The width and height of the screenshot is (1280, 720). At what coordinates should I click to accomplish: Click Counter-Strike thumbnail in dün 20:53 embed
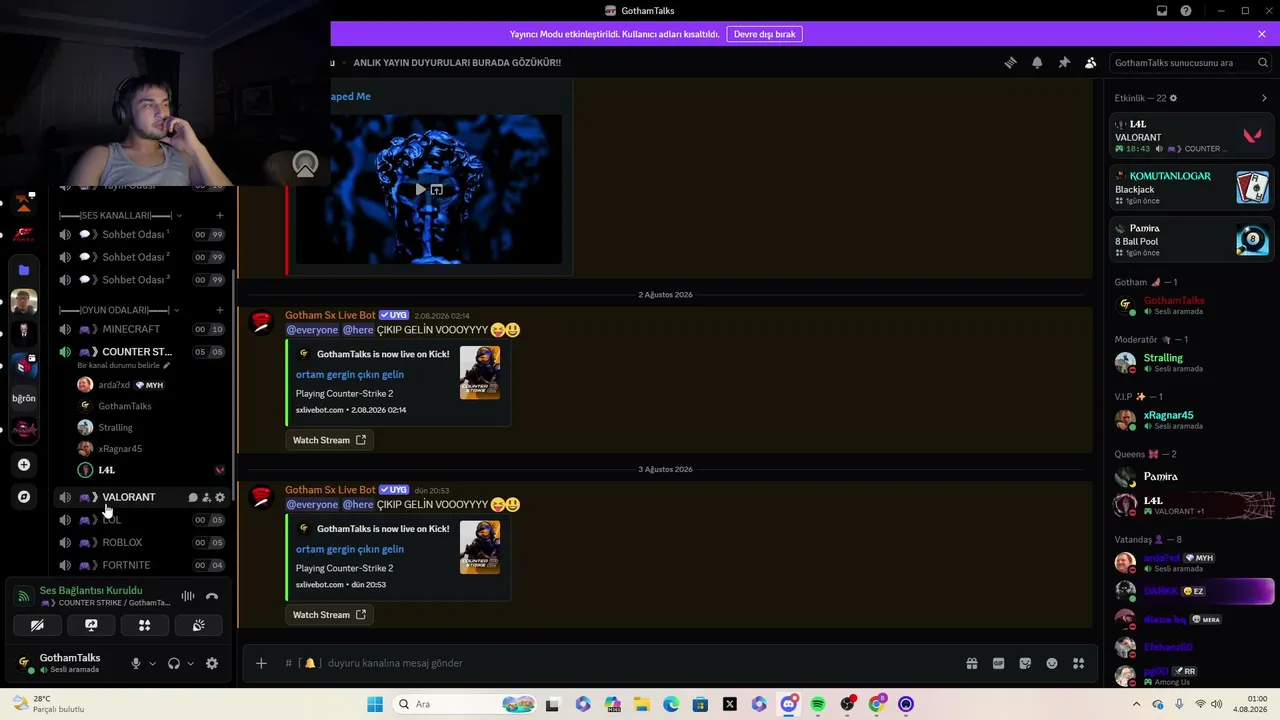pos(480,548)
